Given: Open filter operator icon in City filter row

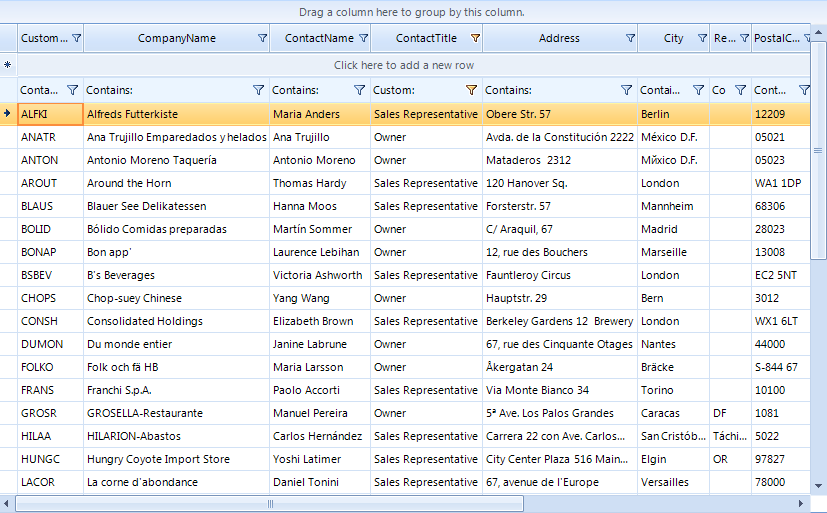Looking at the screenshot, I should coord(698,90).
